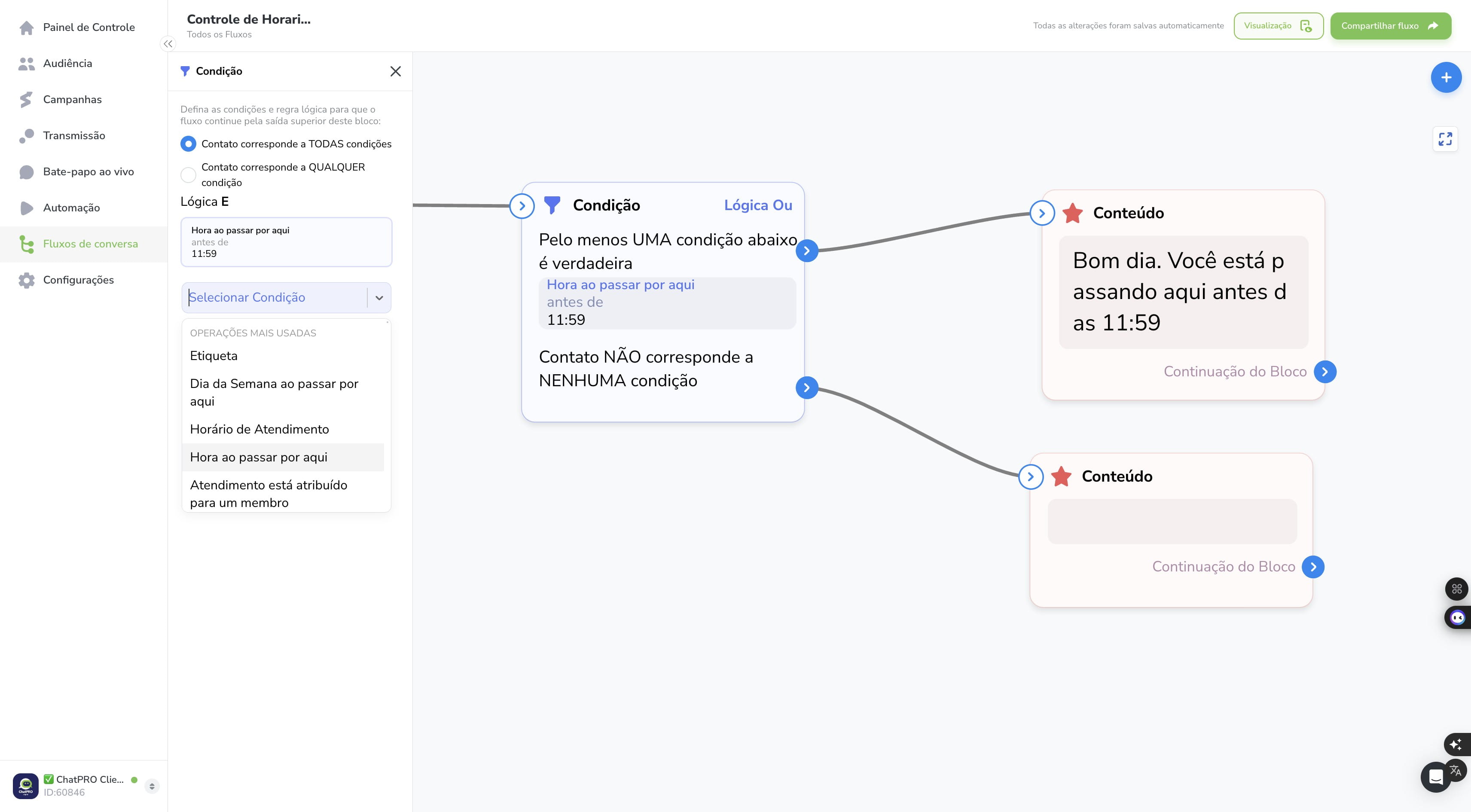Open the Campanhas icon in sidebar
The width and height of the screenshot is (1471, 812).
pyautogui.click(x=26, y=99)
